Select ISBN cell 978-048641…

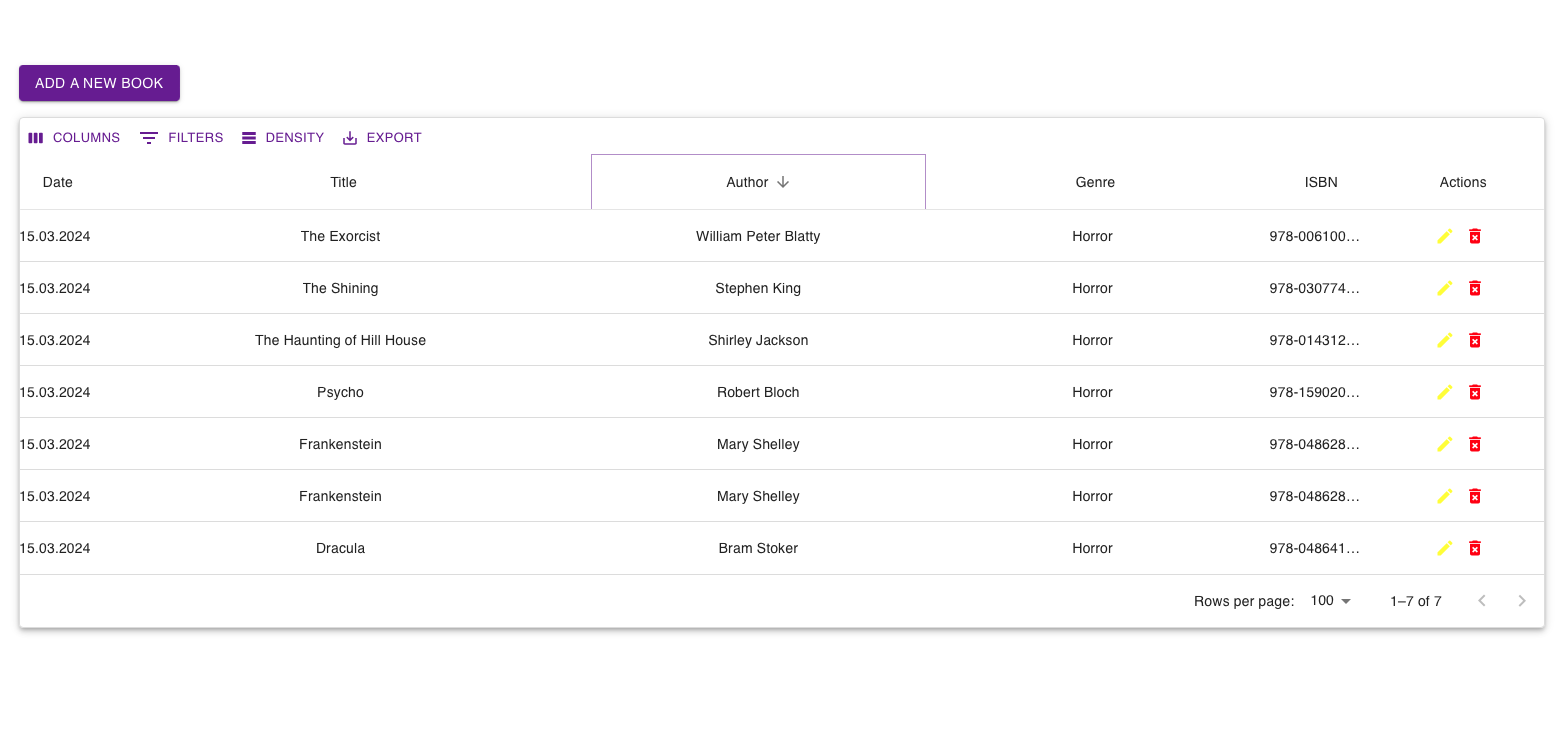(x=1314, y=548)
